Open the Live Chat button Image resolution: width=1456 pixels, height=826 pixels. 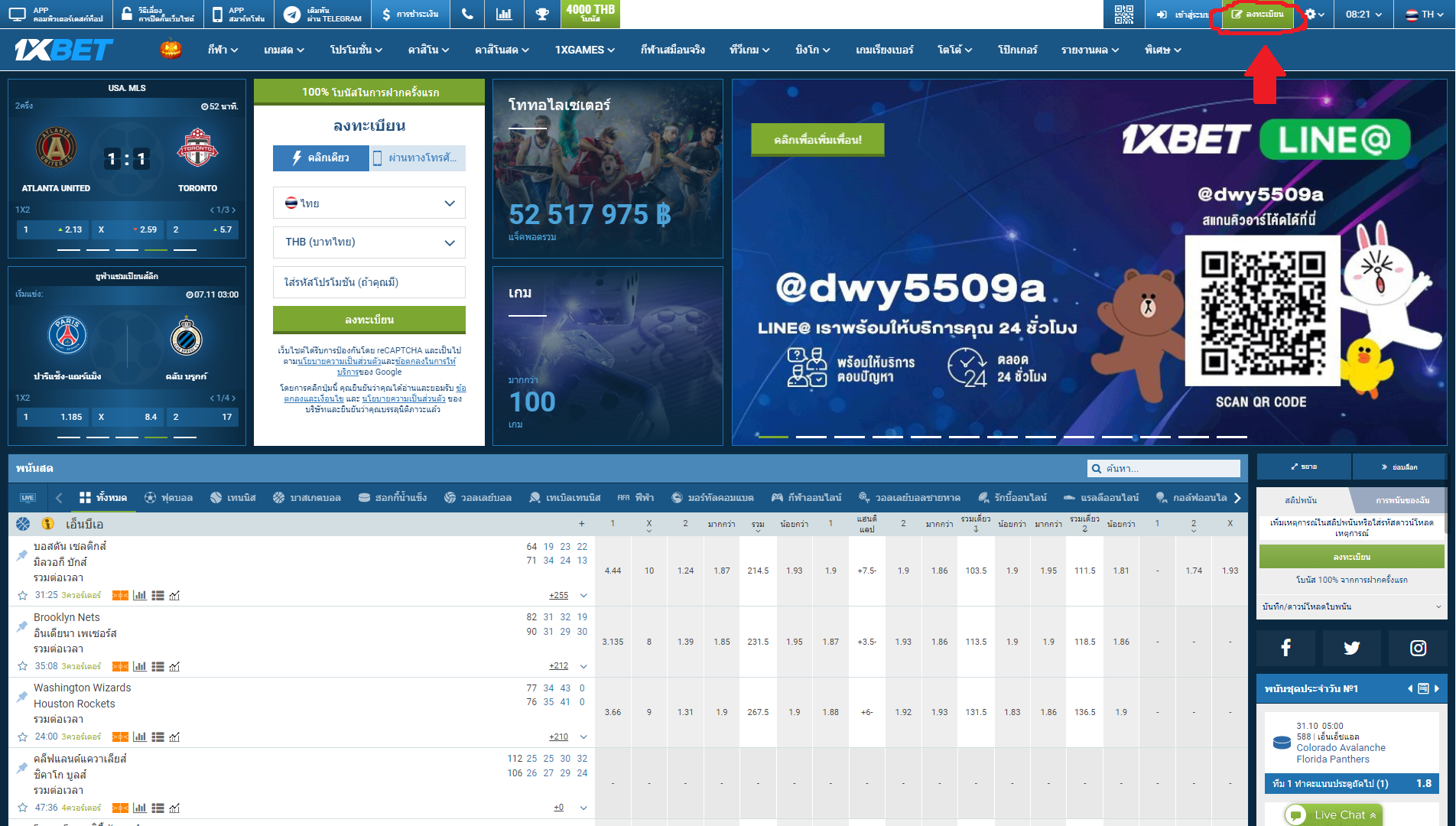click(1334, 815)
